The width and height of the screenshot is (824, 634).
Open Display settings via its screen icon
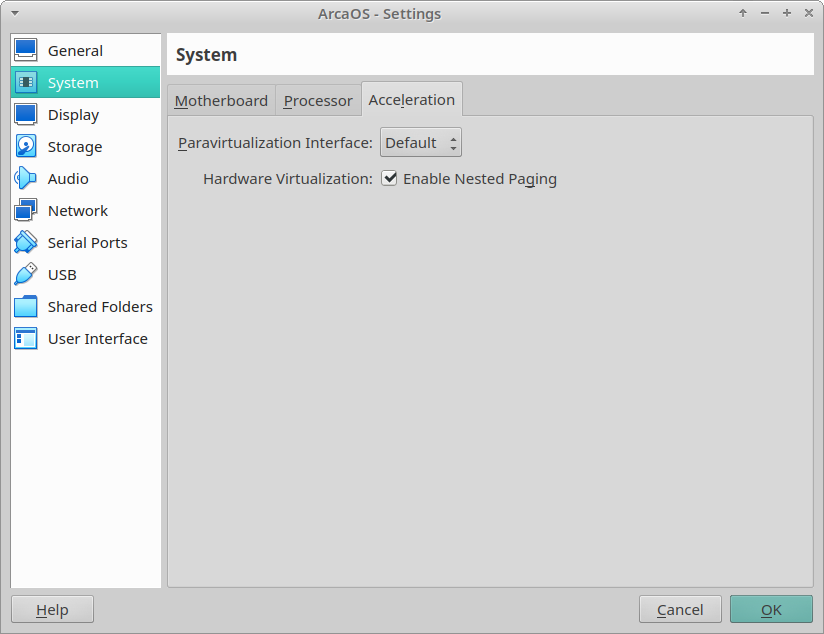point(26,115)
